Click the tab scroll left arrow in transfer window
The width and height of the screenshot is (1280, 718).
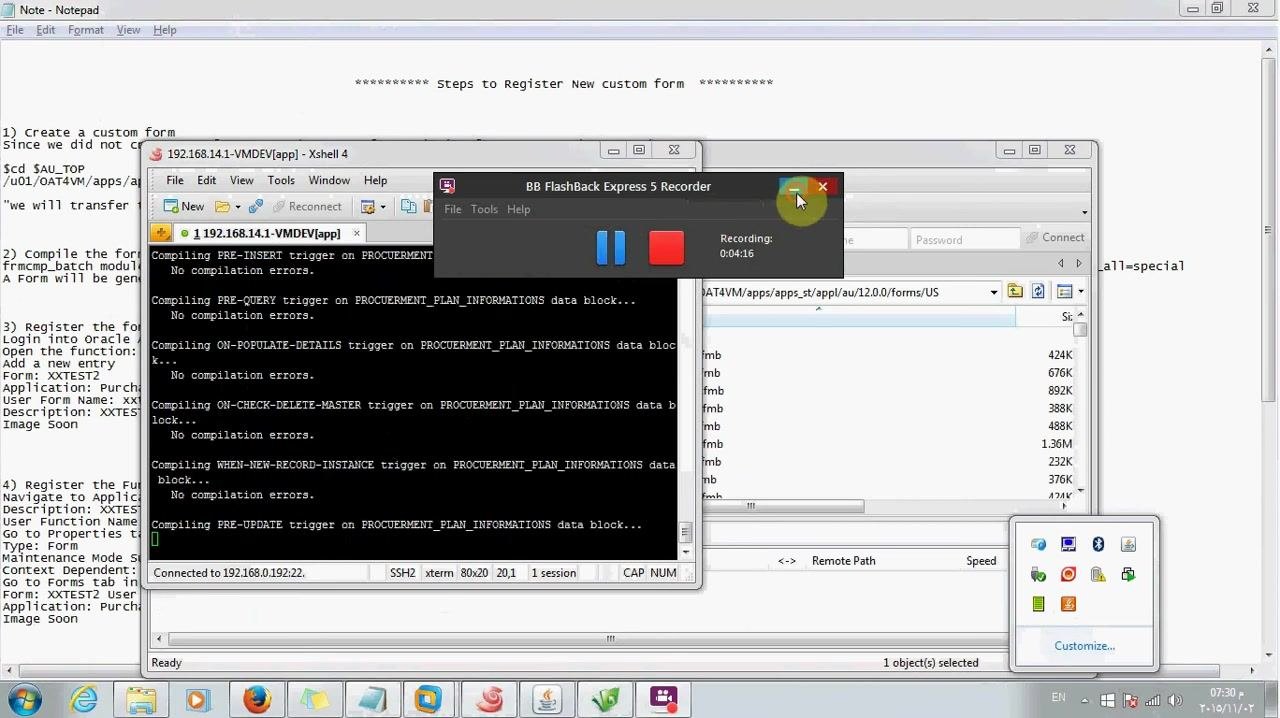click(x=1060, y=263)
